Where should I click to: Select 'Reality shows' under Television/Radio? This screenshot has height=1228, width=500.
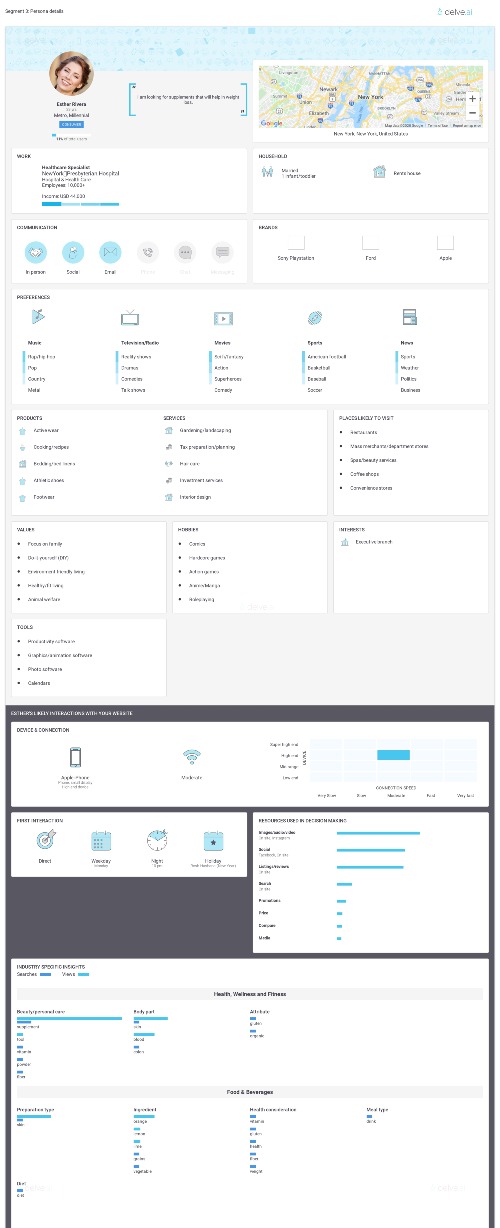pyautogui.click(x=136, y=356)
